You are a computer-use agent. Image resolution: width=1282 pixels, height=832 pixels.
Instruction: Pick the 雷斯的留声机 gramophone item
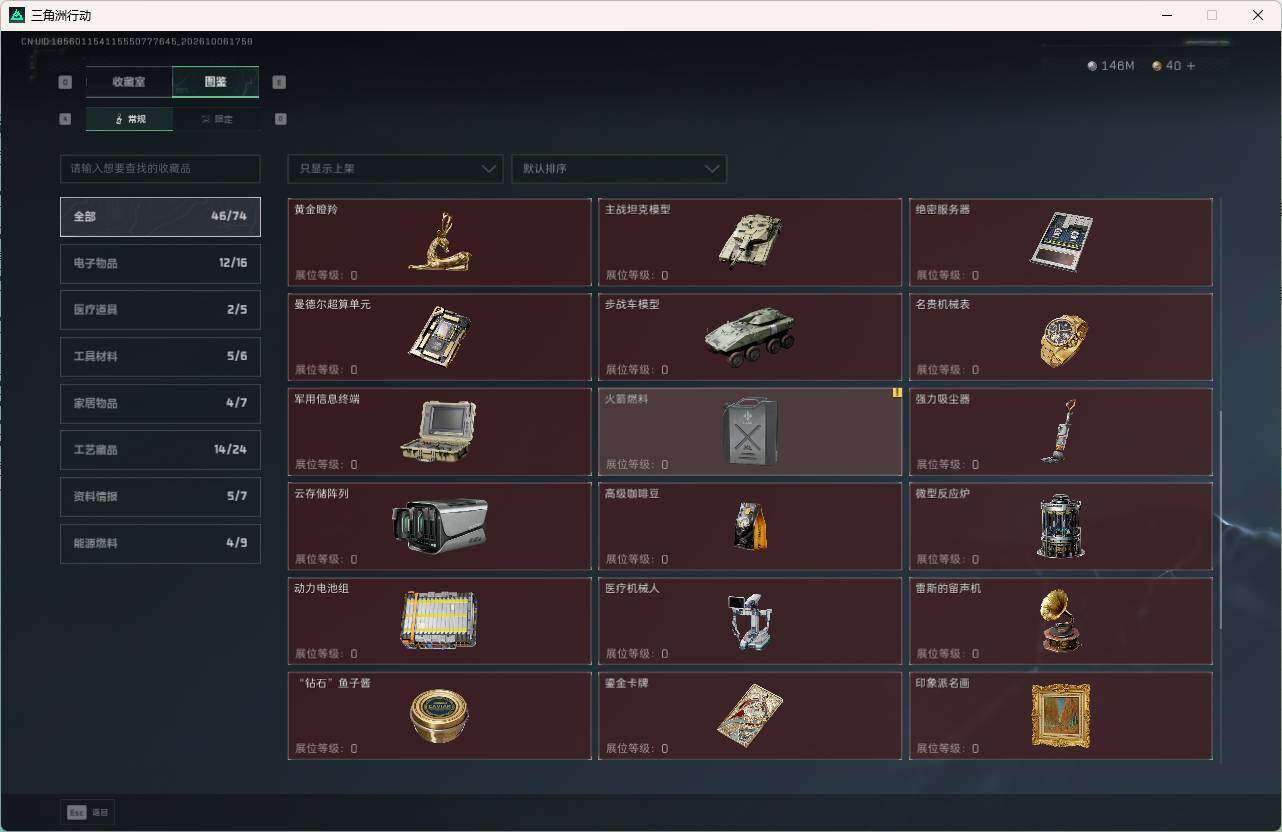1061,621
